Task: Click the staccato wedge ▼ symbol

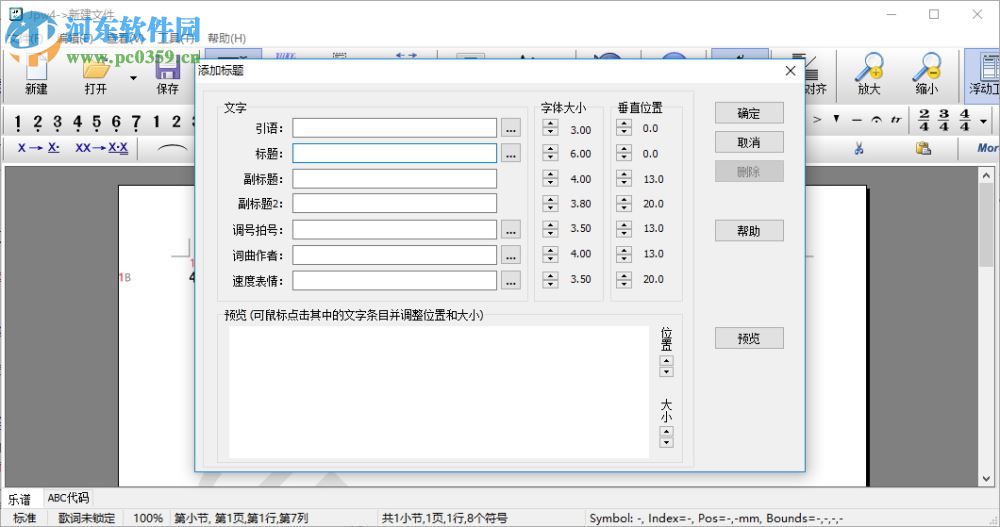Action: click(836, 119)
